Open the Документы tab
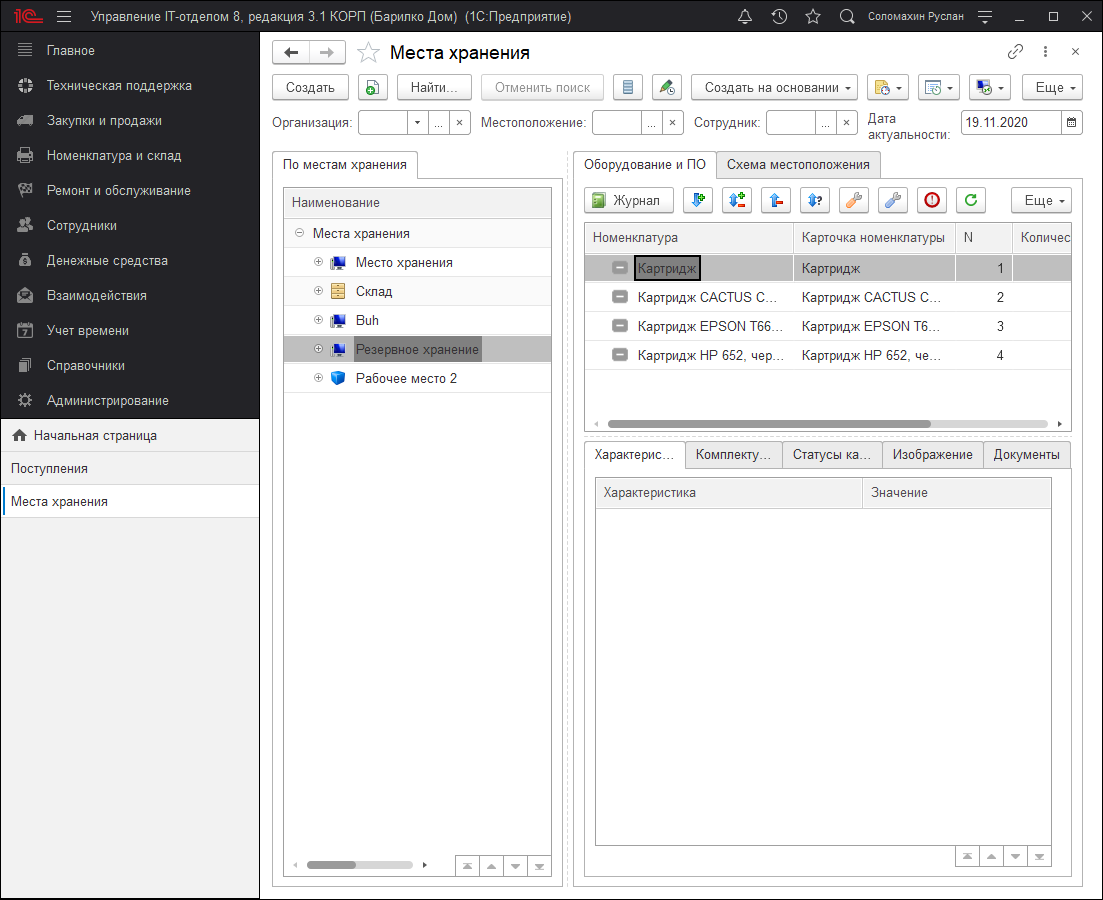The height and width of the screenshot is (900, 1103). [x=1026, y=454]
